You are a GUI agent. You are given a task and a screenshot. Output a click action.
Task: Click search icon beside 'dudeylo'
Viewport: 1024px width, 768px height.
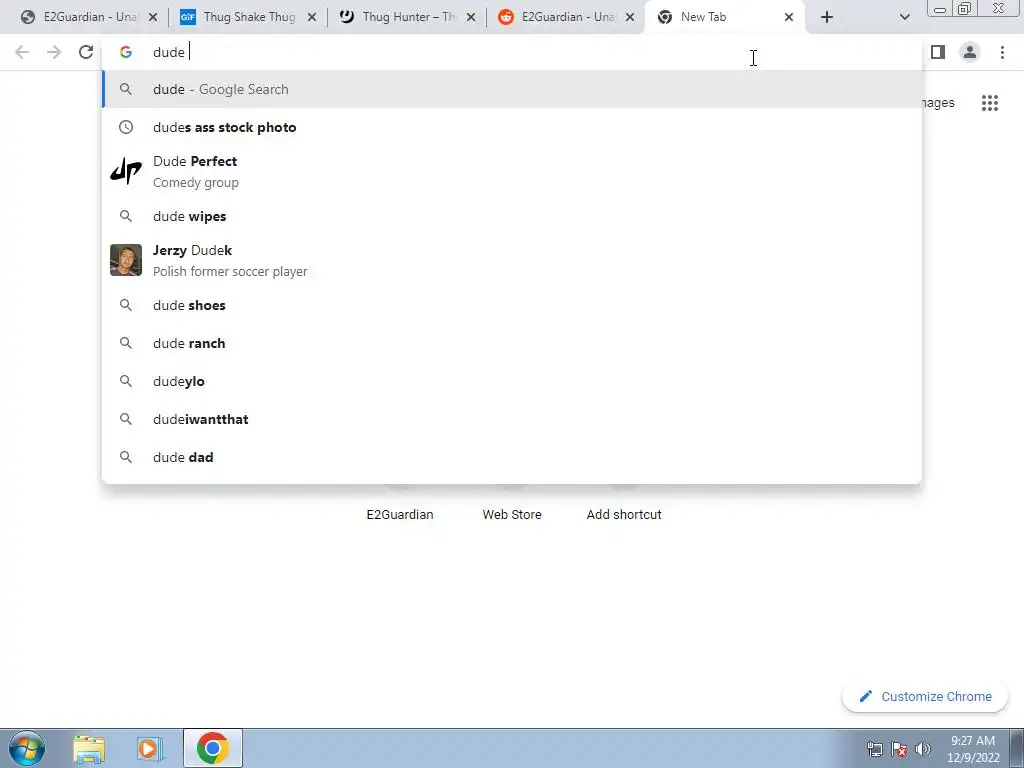[x=125, y=381]
